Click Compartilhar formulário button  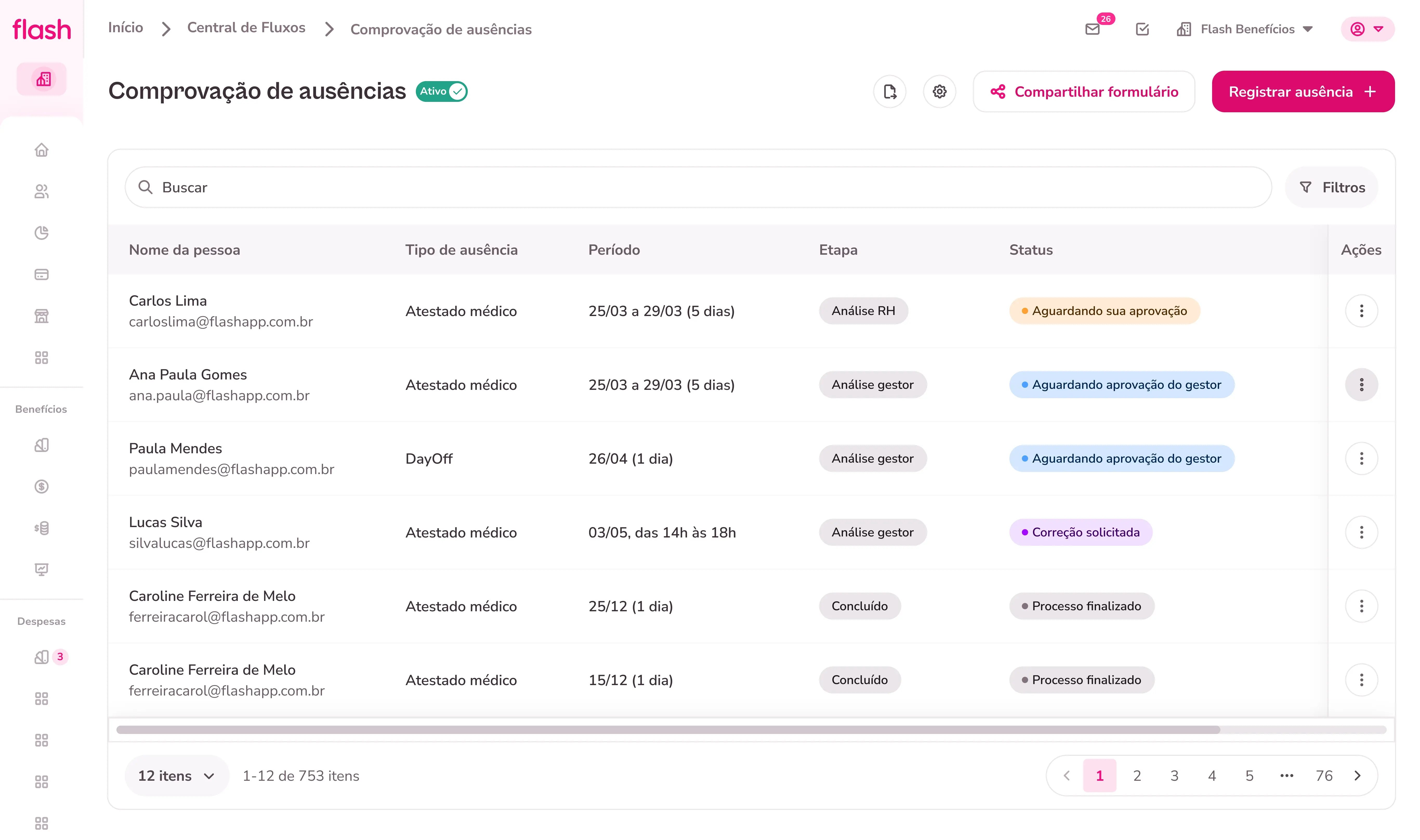click(x=1084, y=92)
